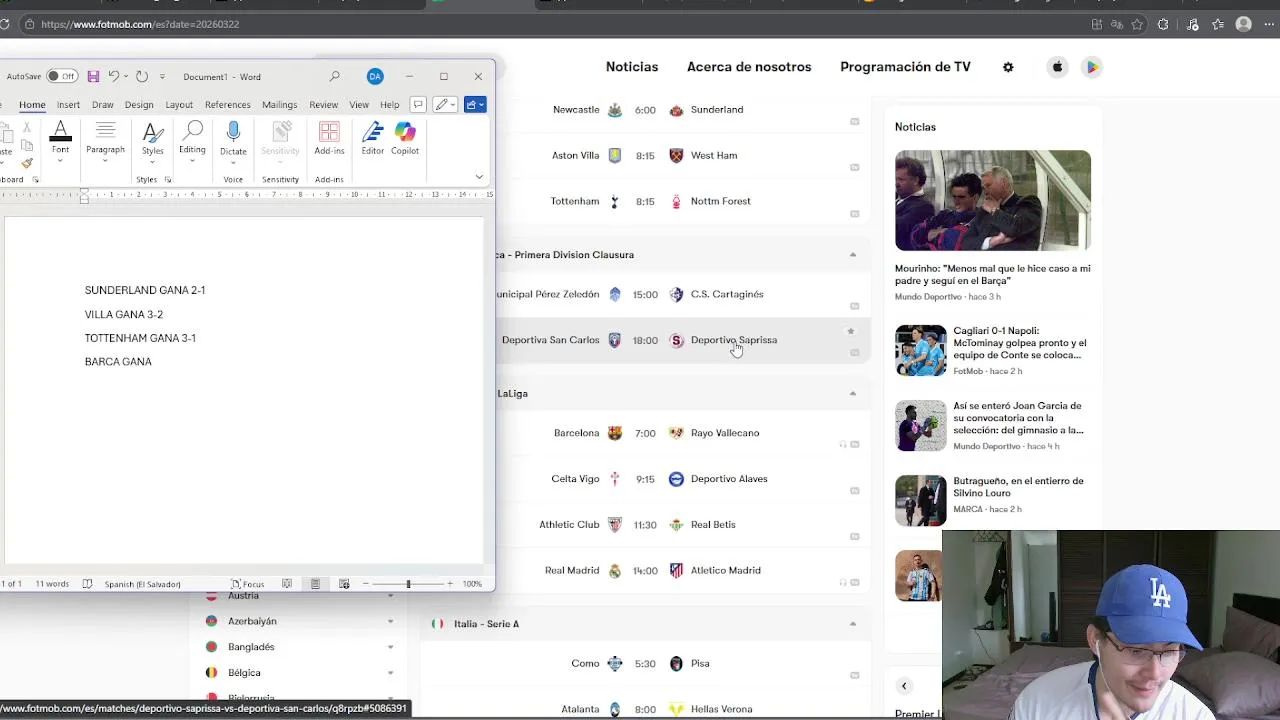Open Noticias in FotMob header

(x=632, y=67)
